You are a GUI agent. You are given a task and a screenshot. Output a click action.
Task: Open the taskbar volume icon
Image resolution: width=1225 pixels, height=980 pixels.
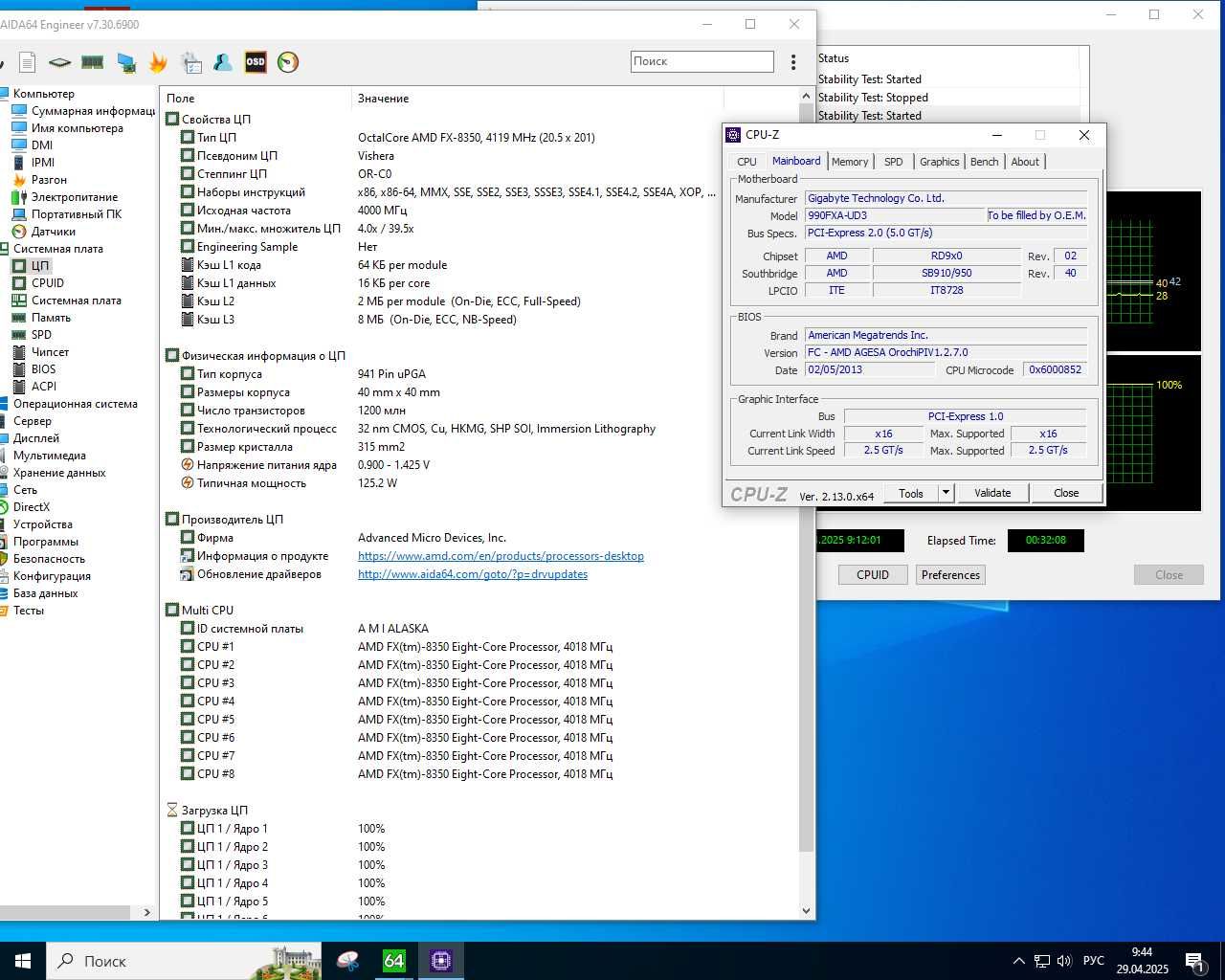[1064, 961]
